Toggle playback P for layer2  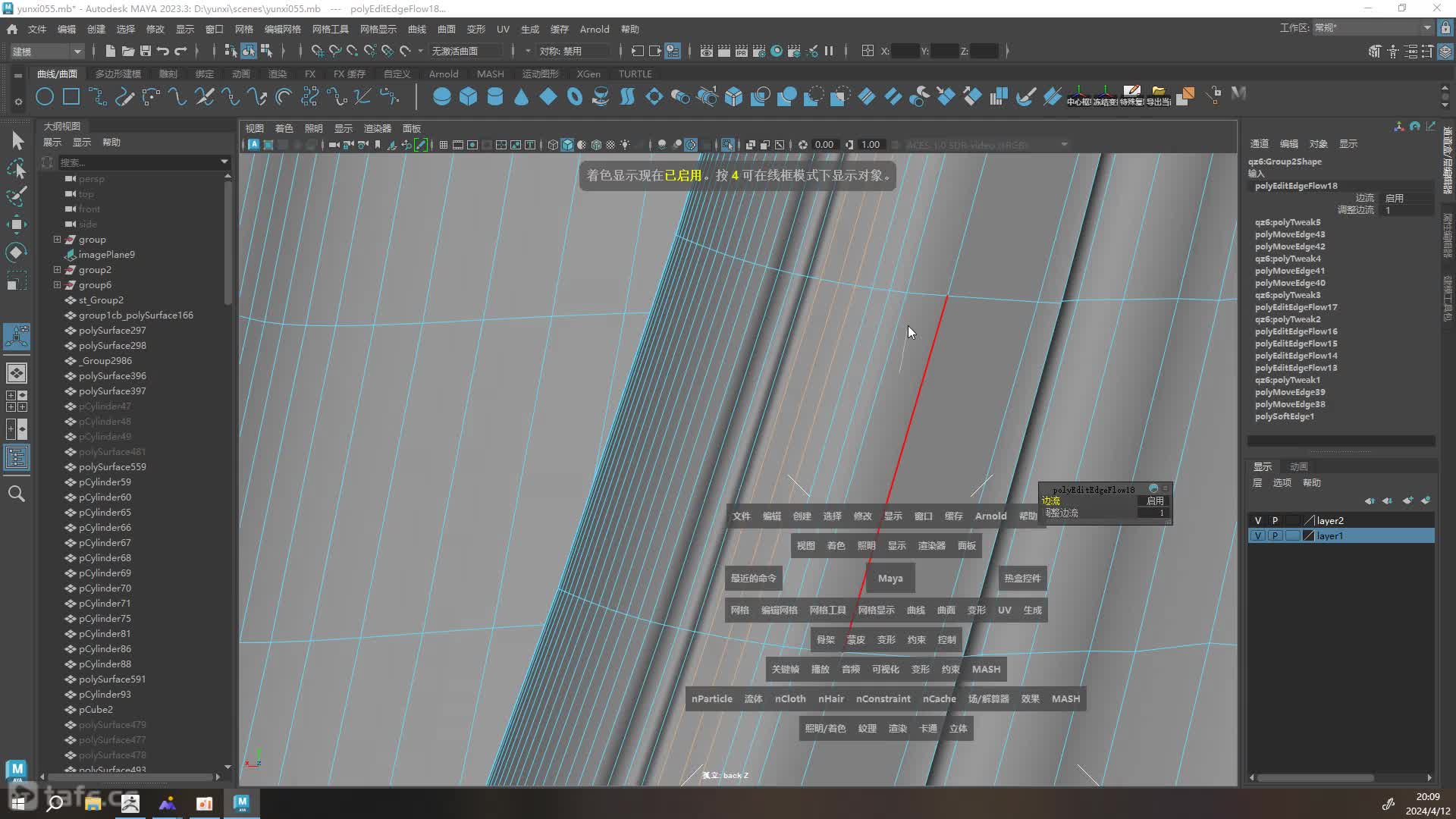1276,520
